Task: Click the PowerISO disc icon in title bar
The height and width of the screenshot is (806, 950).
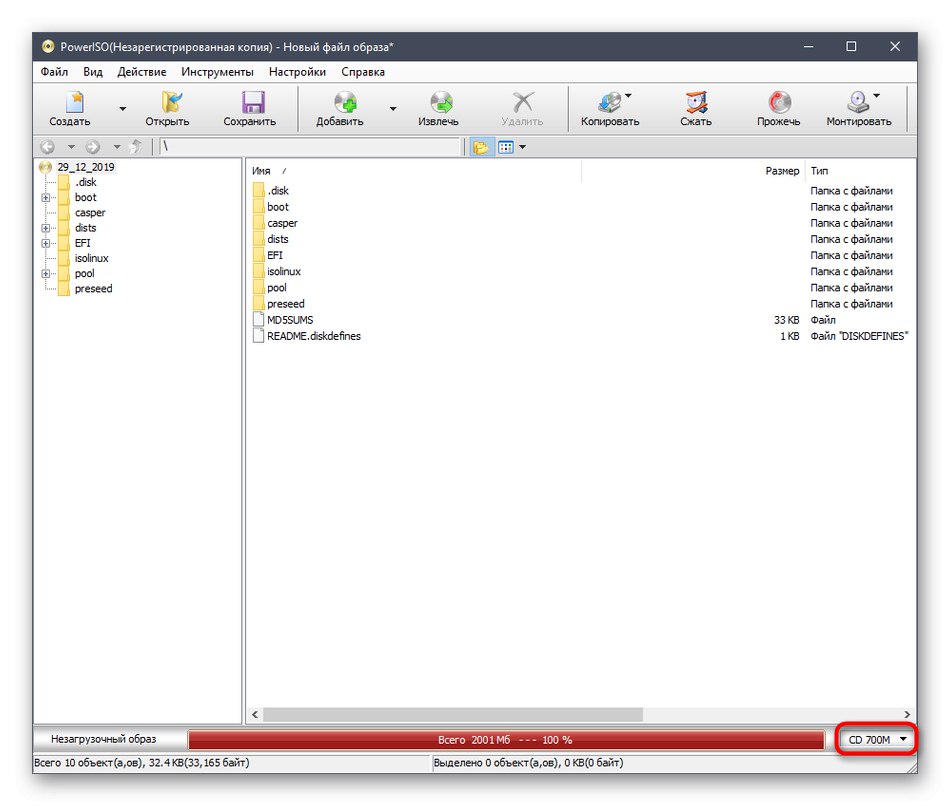Action: click(x=47, y=47)
